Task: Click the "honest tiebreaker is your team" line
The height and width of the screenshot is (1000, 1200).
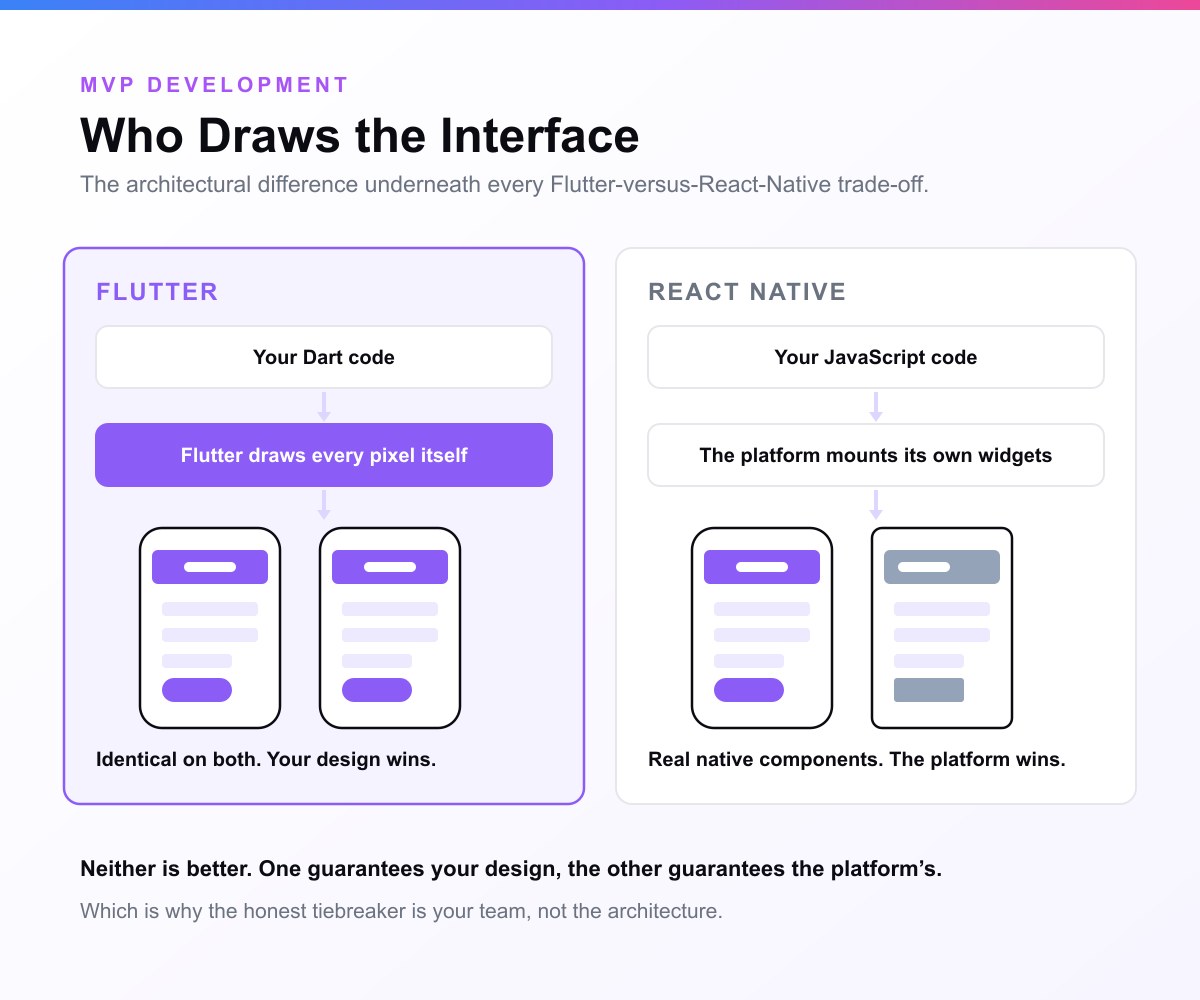Action: 401,911
